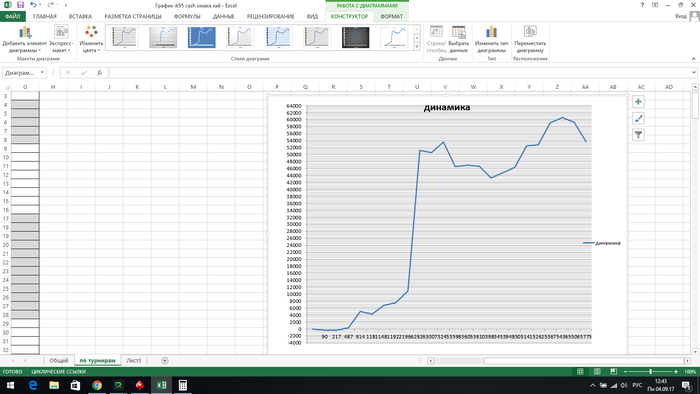Open the ВСТАВКА ribbon tab
The width and height of the screenshot is (700, 394).
point(80,16)
